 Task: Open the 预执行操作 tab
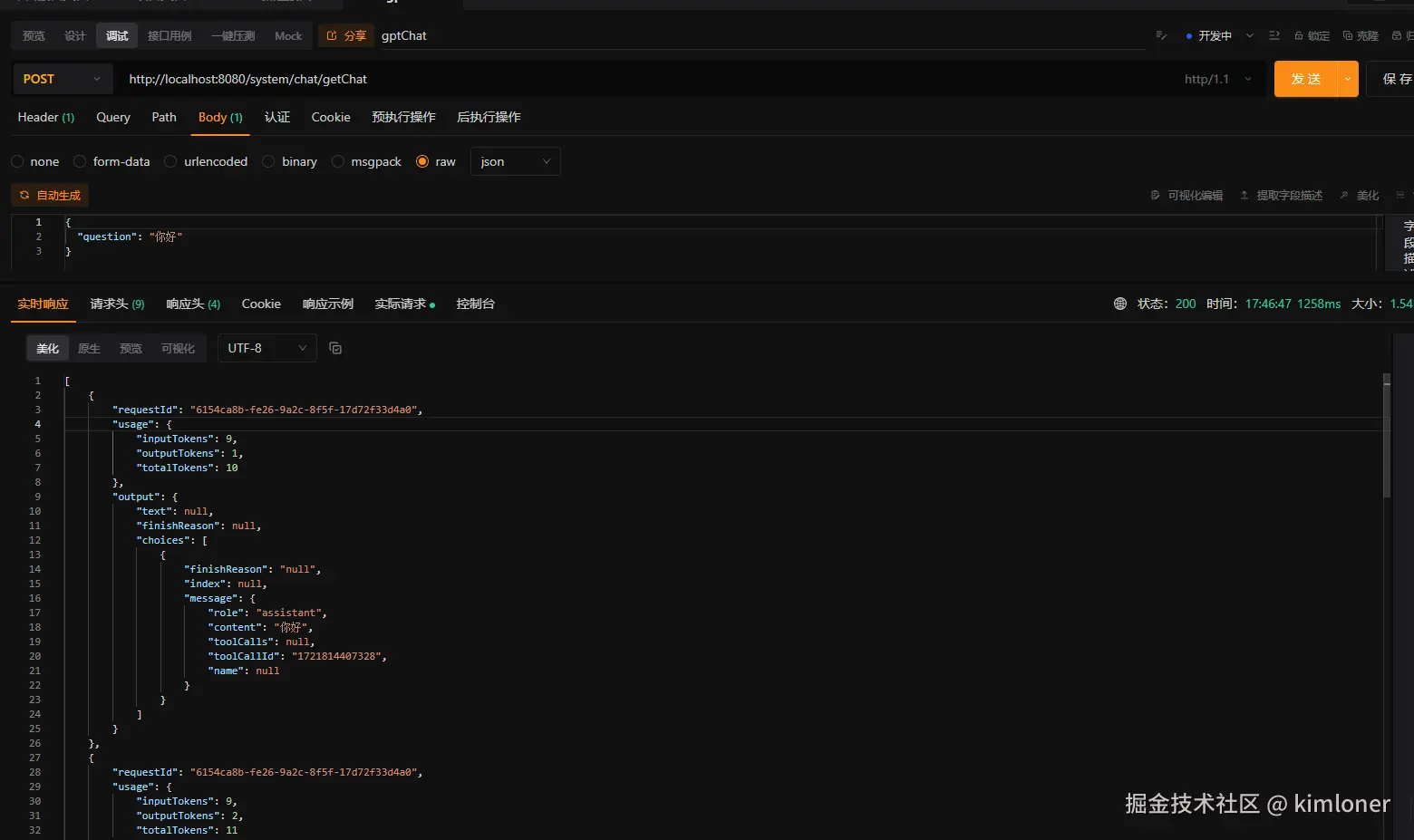click(x=403, y=117)
